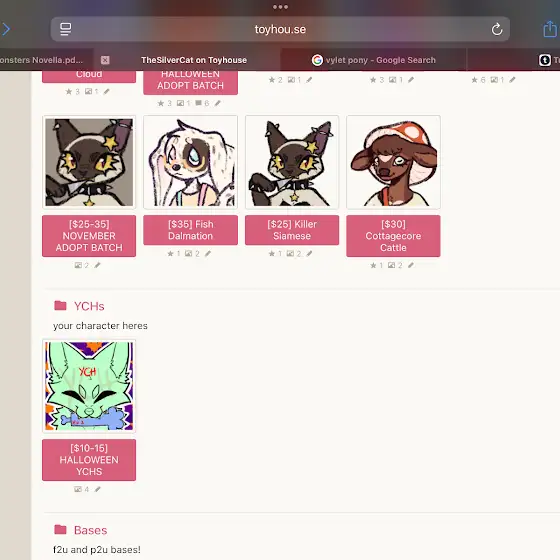Click the edit pencil under Fish Dalmatian
Screen dimensions: 560x560
(208, 254)
